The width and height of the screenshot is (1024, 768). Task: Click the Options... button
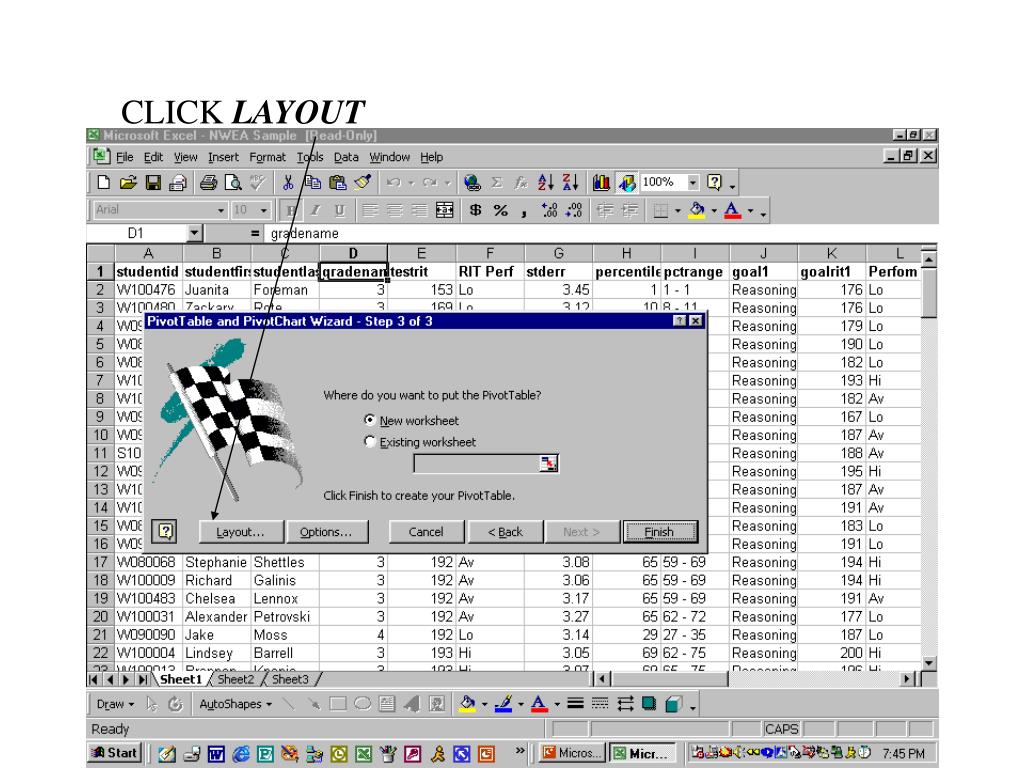327,532
